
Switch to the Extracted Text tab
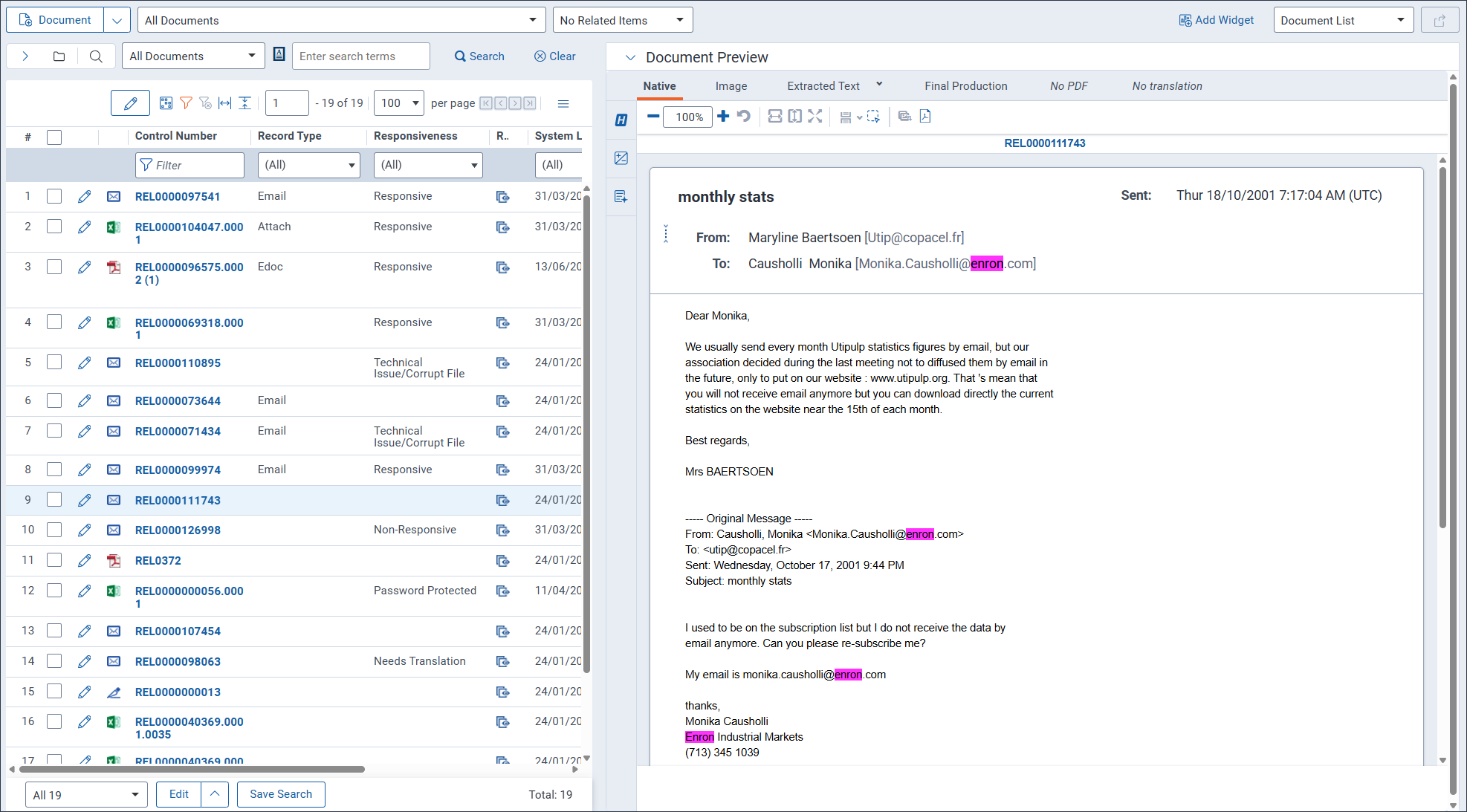pos(823,86)
